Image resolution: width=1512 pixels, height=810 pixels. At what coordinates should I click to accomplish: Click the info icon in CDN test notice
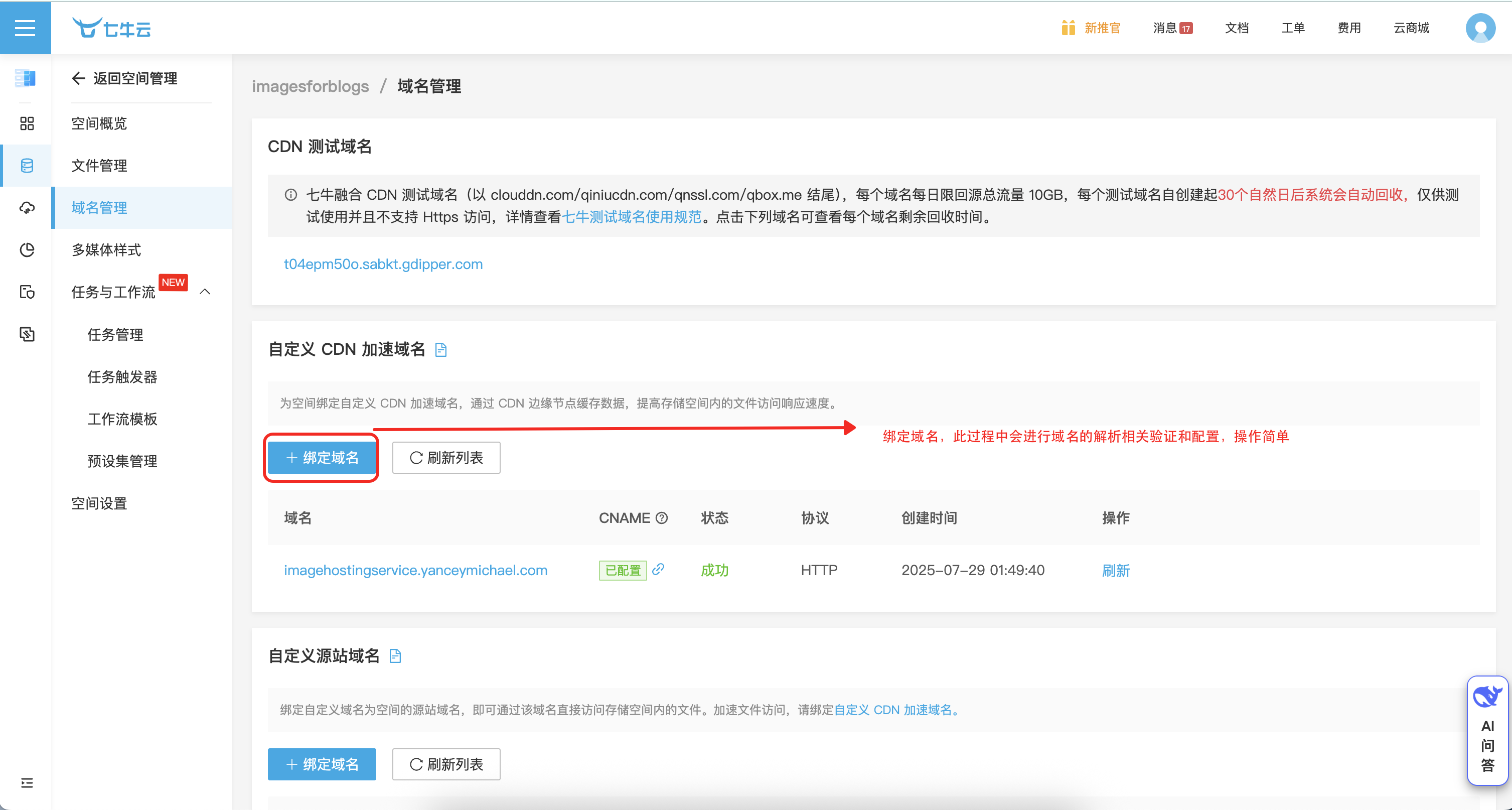[290, 195]
